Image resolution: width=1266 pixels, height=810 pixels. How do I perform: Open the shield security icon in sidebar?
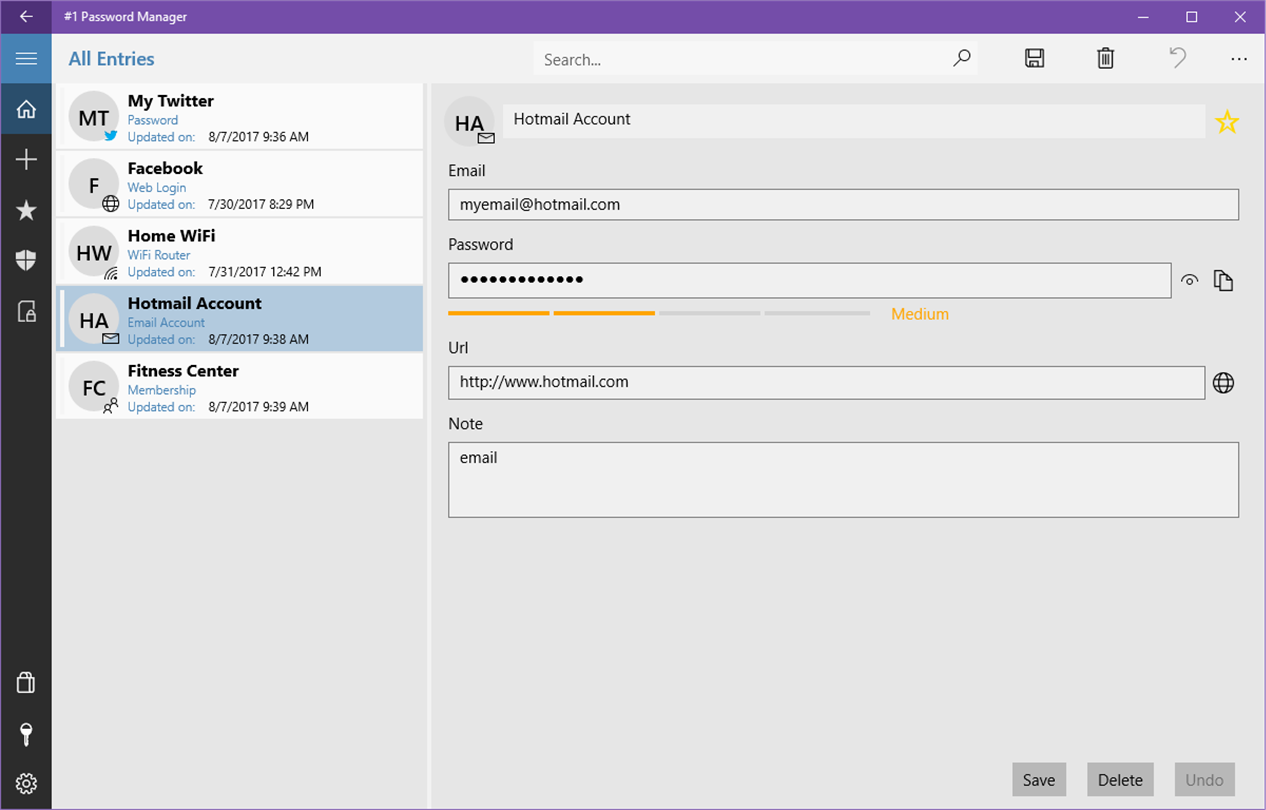(26, 261)
